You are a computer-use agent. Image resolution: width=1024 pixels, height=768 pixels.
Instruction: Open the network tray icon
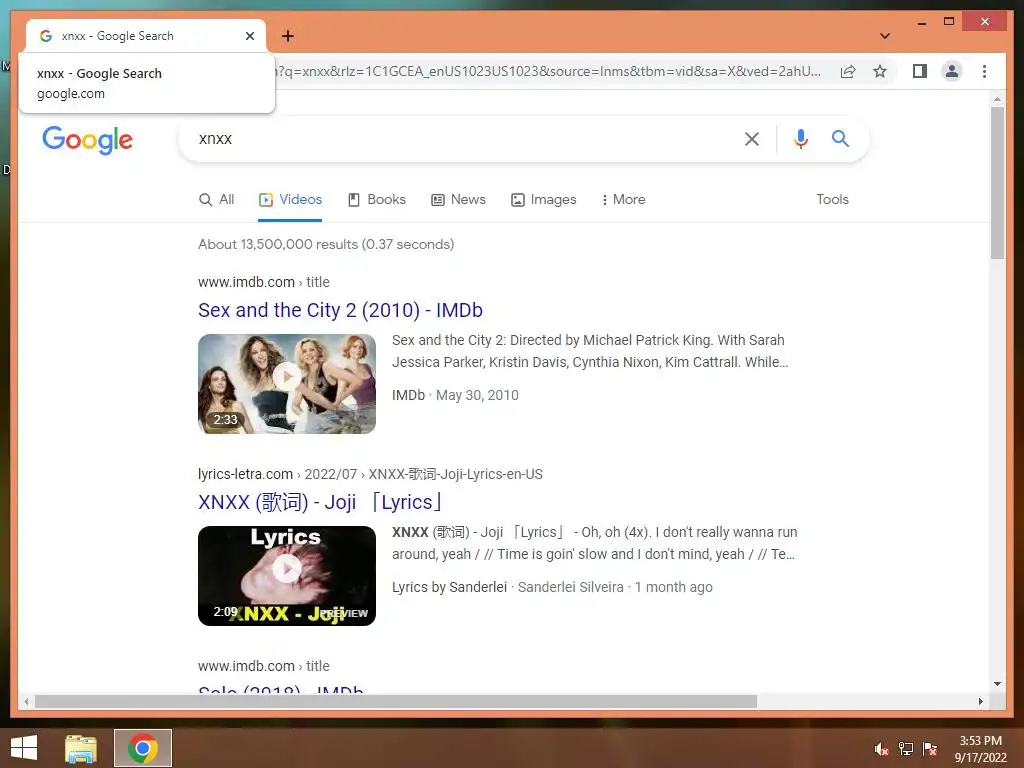click(x=906, y=749)
